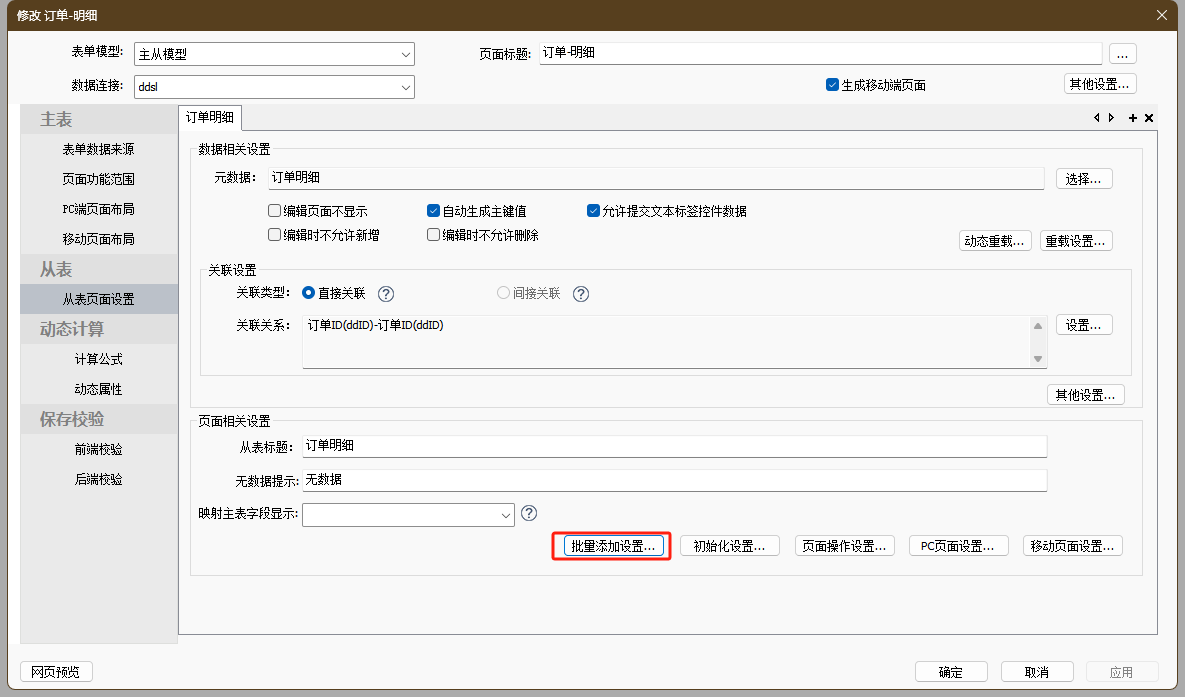Click help icon beside 间接关联 radio
Image resolution: width=1185 pixels, height=697 pixels.
580,294
